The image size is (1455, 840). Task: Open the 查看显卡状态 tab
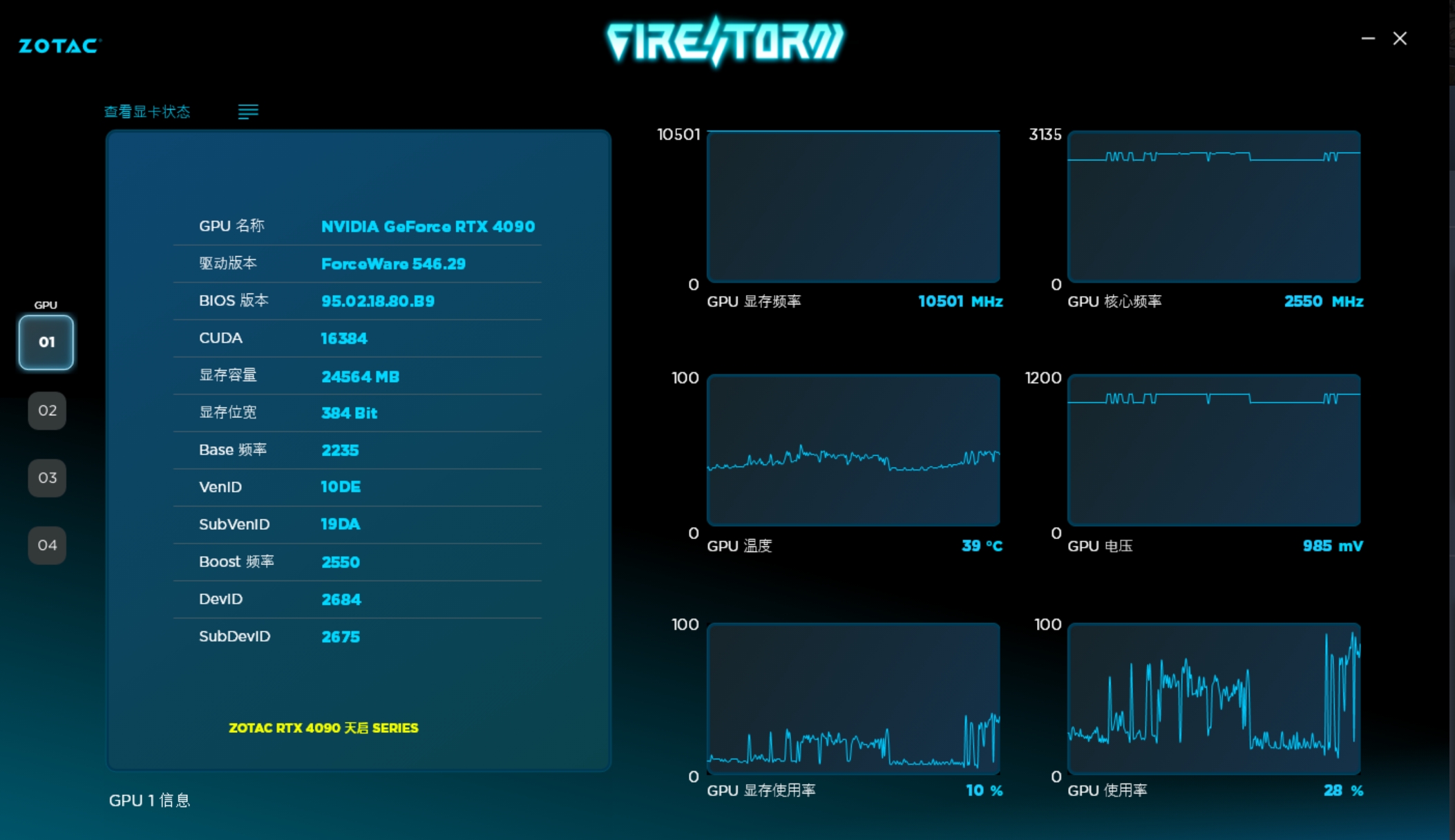pos(147,111)
